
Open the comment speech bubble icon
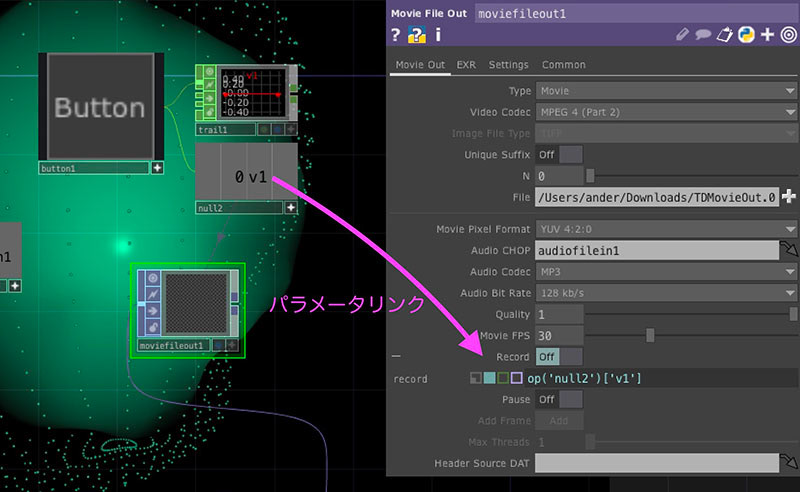pos(704,35)
